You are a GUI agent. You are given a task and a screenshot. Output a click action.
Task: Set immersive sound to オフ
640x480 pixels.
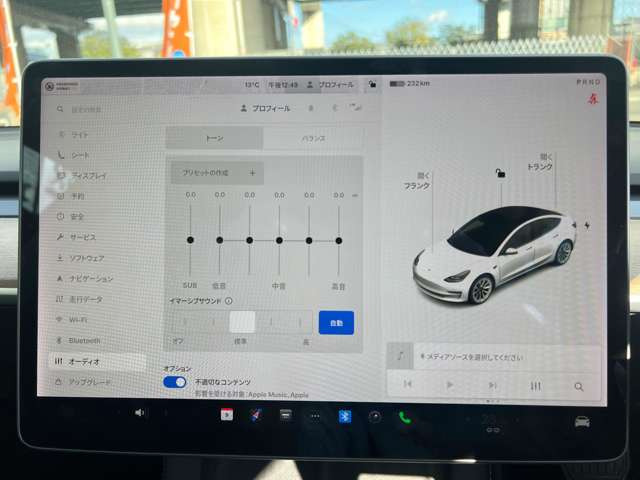183,322
